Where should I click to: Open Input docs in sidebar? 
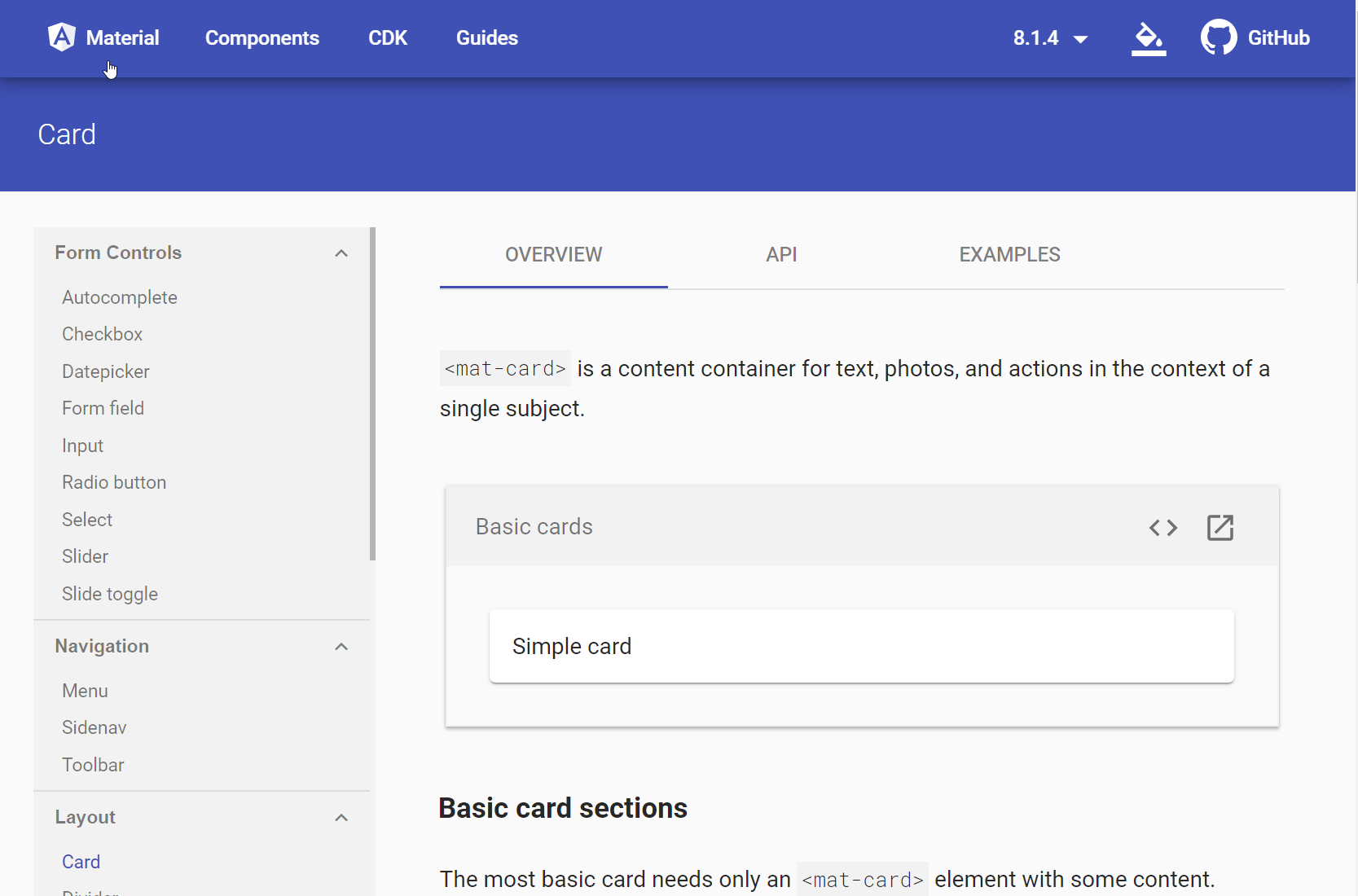pyautogui.click(x=83, y=446)
